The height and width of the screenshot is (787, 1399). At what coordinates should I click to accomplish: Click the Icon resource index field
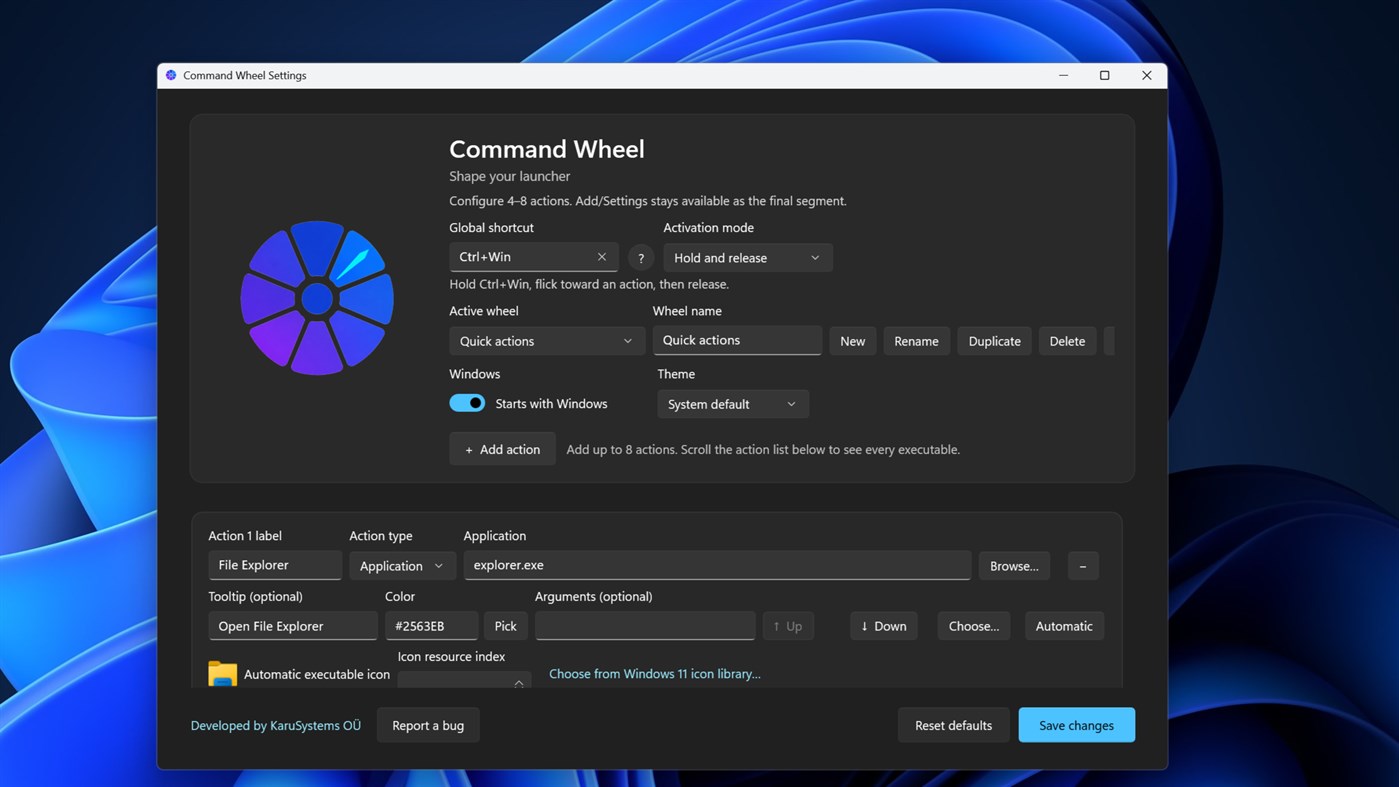pos(464,680)
